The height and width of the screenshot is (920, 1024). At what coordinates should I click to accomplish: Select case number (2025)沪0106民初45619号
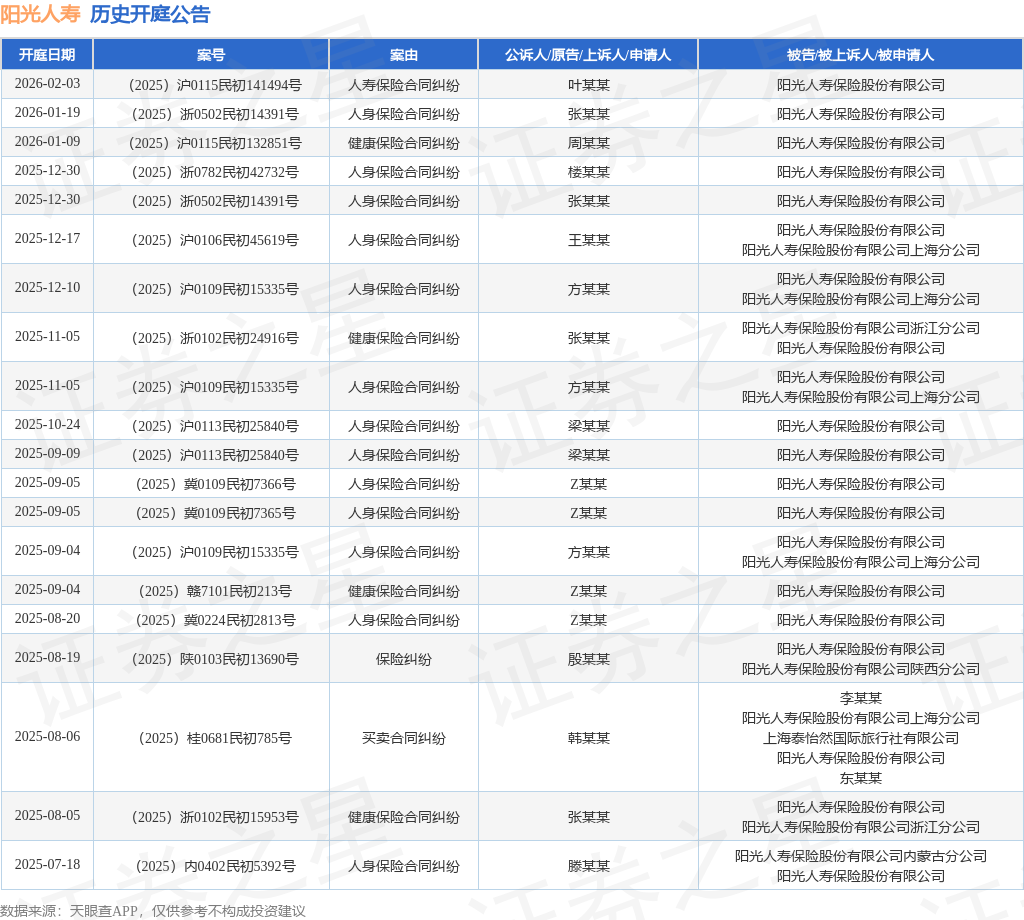[211, 240]
